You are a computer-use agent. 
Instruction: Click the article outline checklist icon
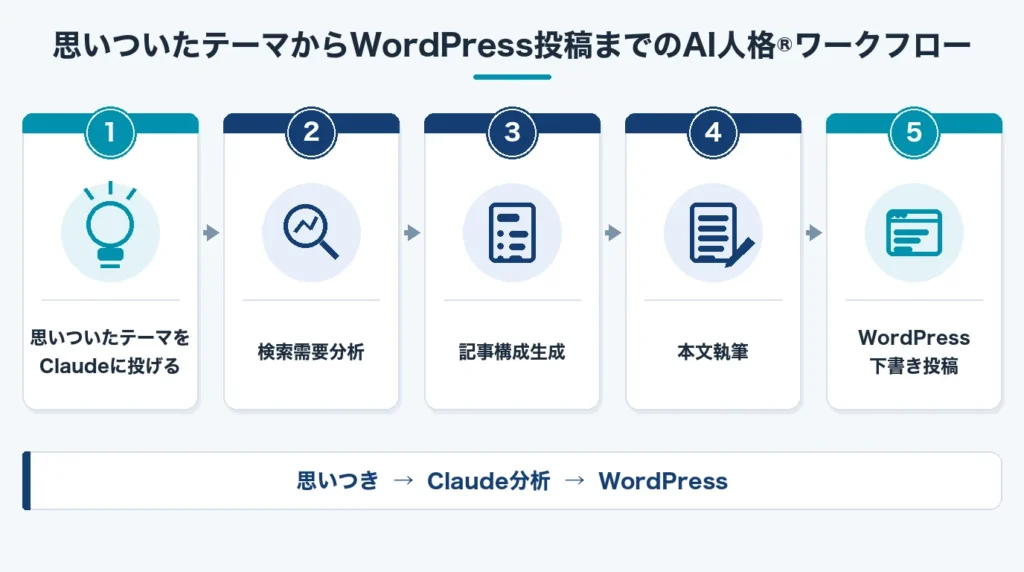click(512, 232)
